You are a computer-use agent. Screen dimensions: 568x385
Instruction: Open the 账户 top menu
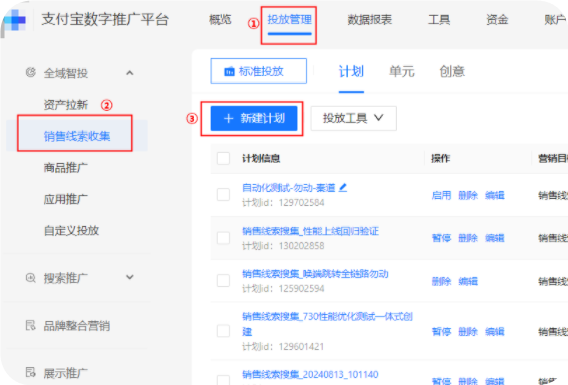[555, 20]
